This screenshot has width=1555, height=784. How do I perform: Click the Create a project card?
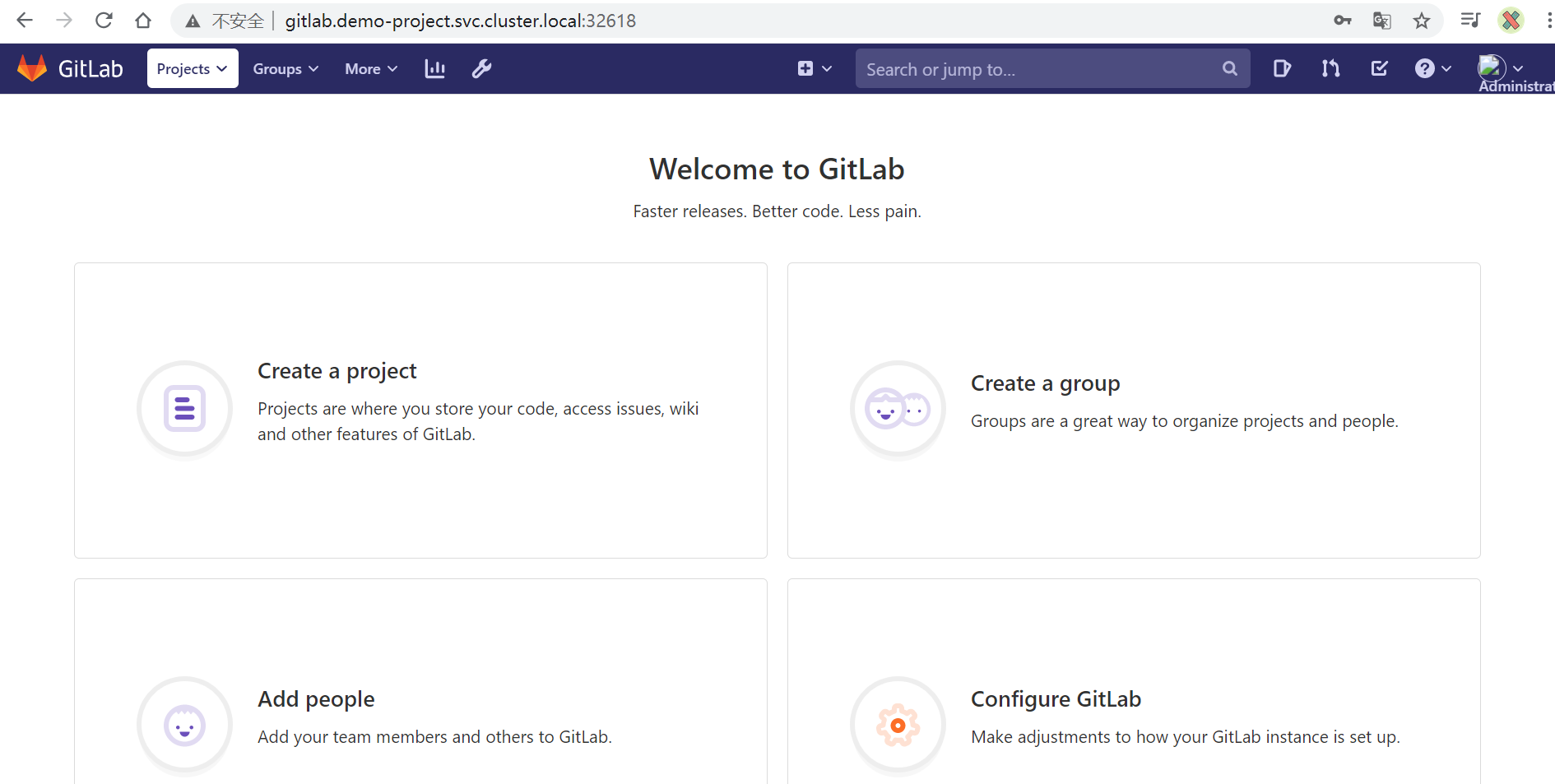pyautogui.click(x=420, y=410)
